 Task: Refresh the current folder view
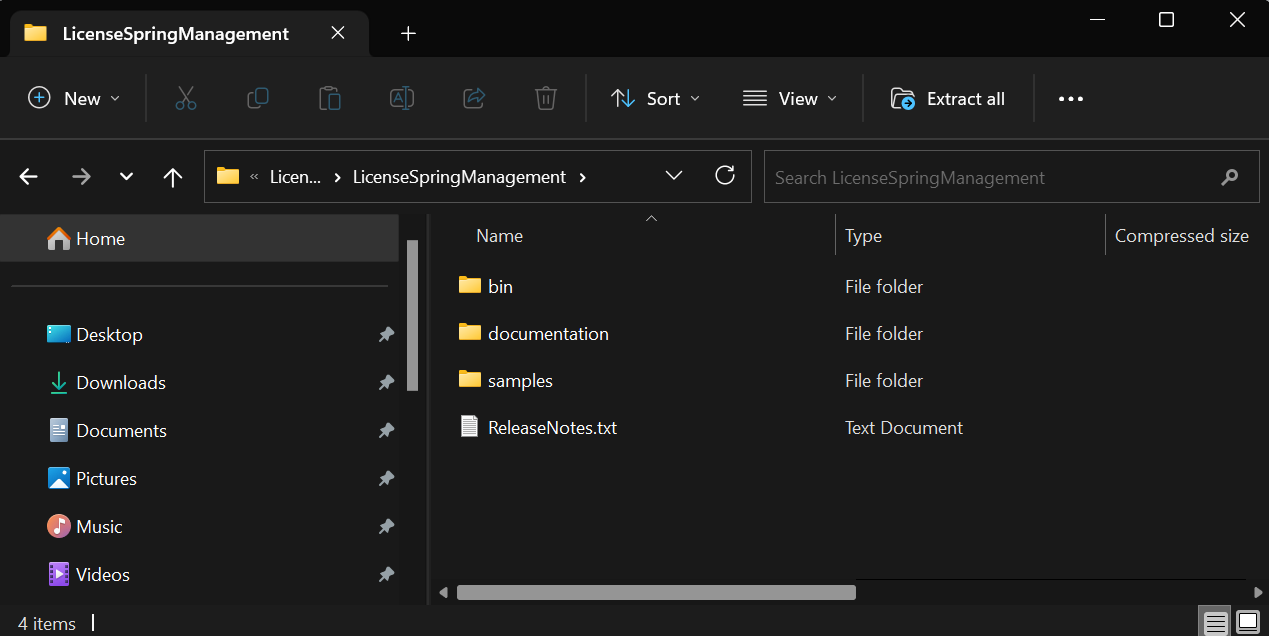(725, 176)
